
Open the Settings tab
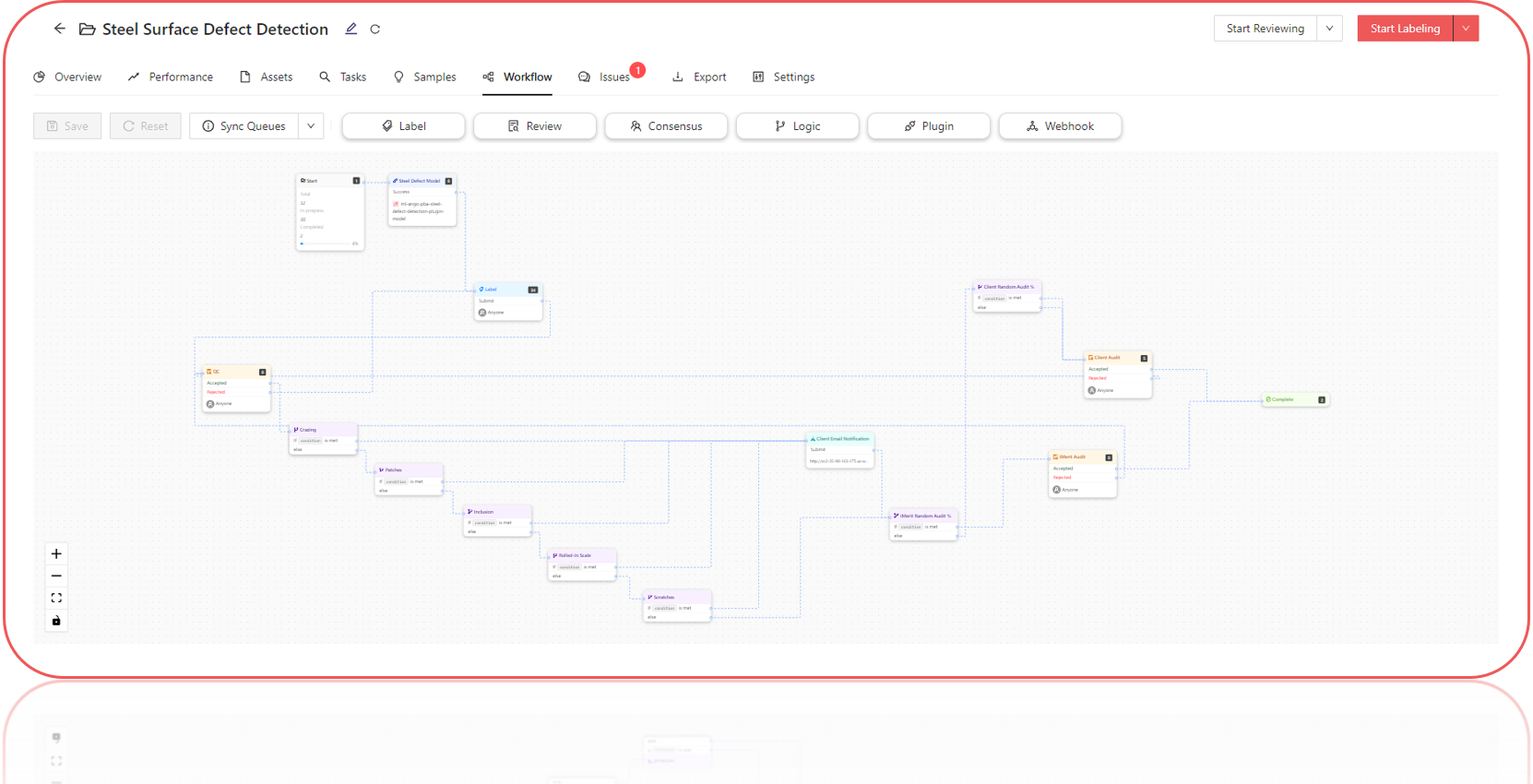[784, 77]
